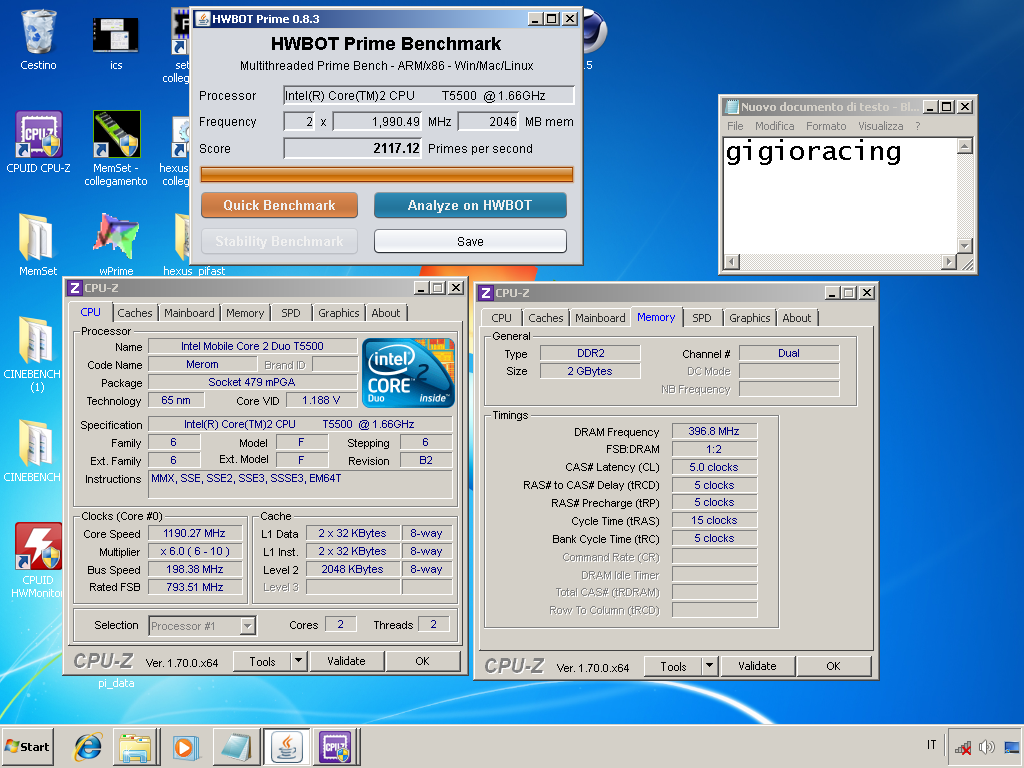The width and height of the screenshot is (1024, 768).
Task: Switch to CPU tab in right CPU-Z
Action: tap(502, 318)
